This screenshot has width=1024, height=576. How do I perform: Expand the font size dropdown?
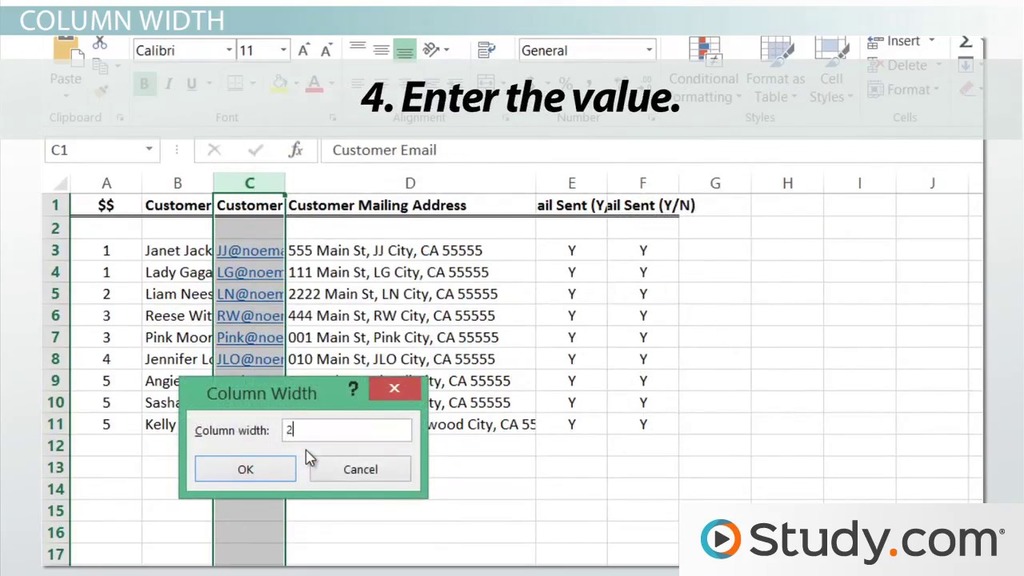283,50
